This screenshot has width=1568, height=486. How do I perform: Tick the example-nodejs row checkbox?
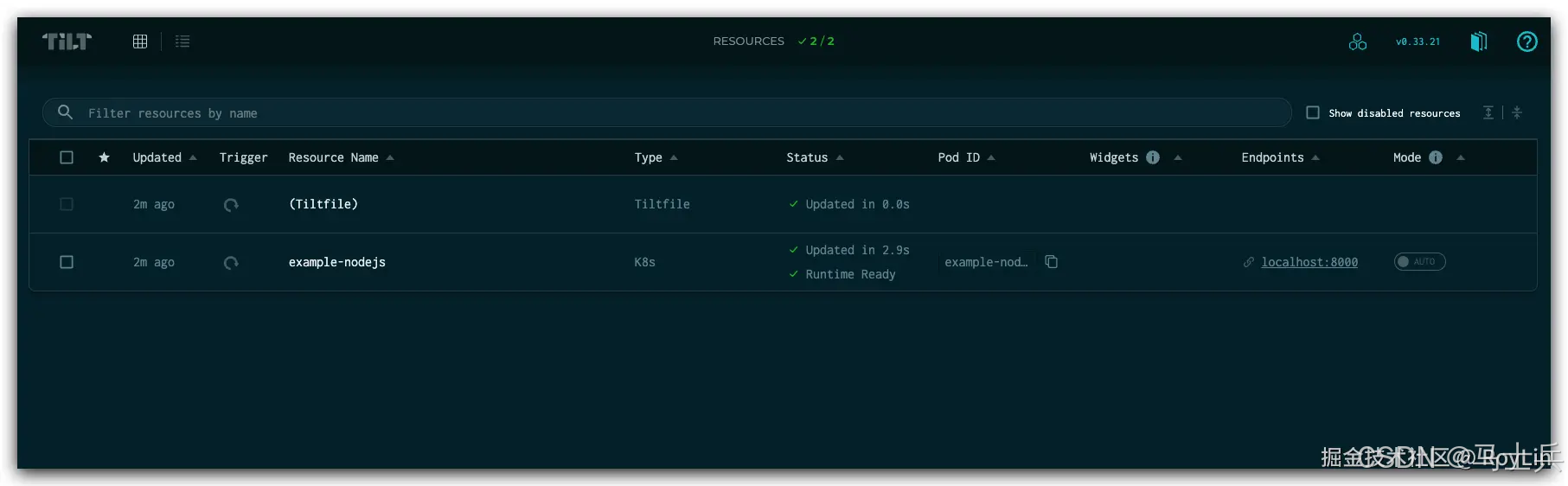67,262
